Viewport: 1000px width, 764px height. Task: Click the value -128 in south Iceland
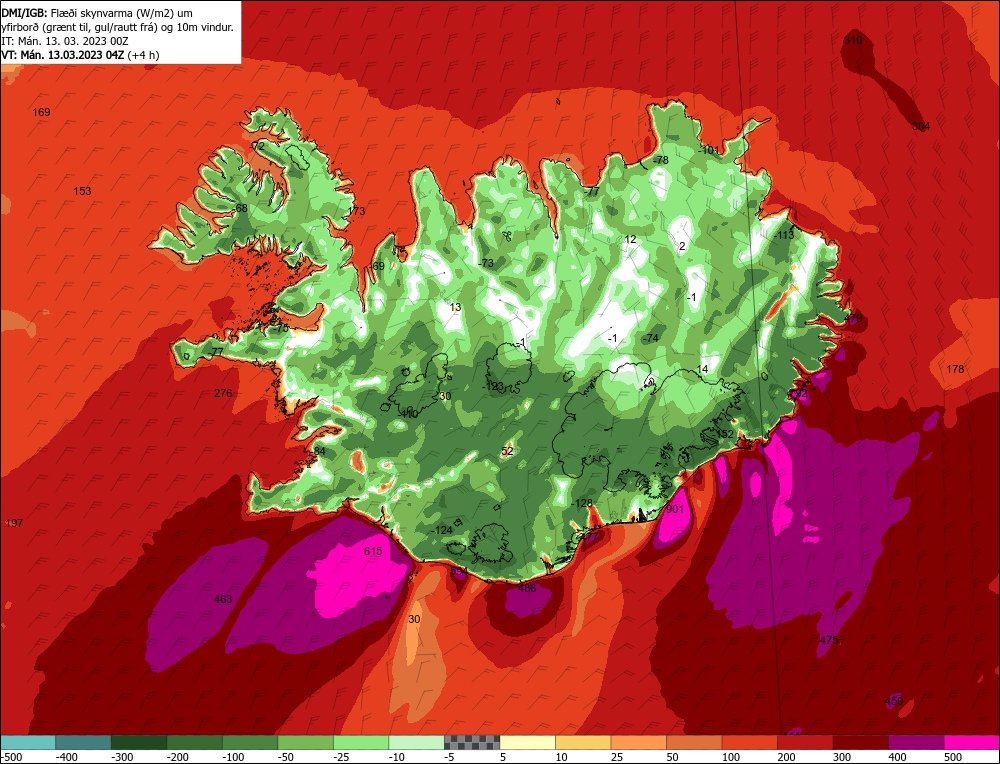point(581,503)
